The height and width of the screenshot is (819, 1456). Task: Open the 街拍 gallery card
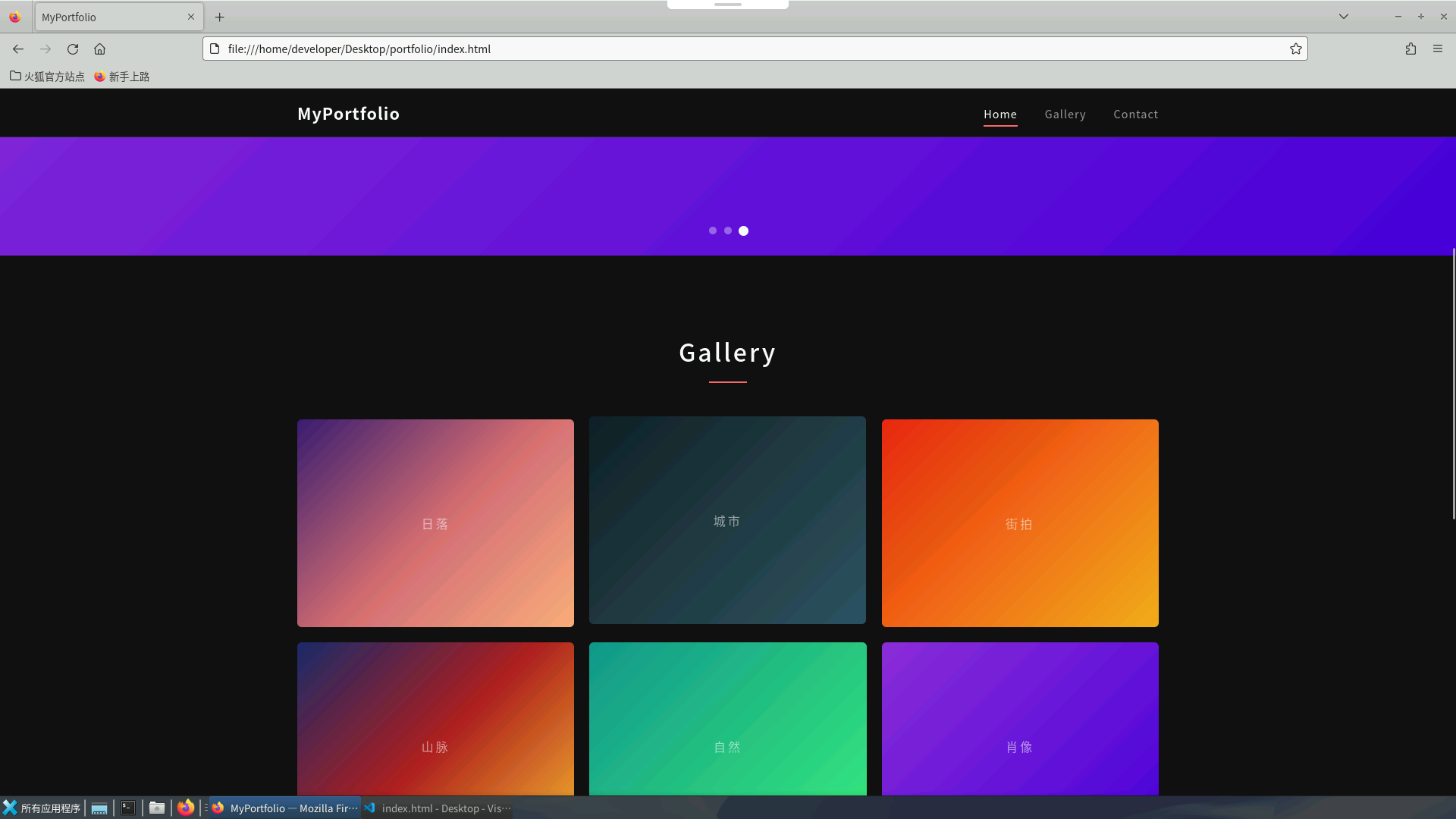(x=1020, y=523)
